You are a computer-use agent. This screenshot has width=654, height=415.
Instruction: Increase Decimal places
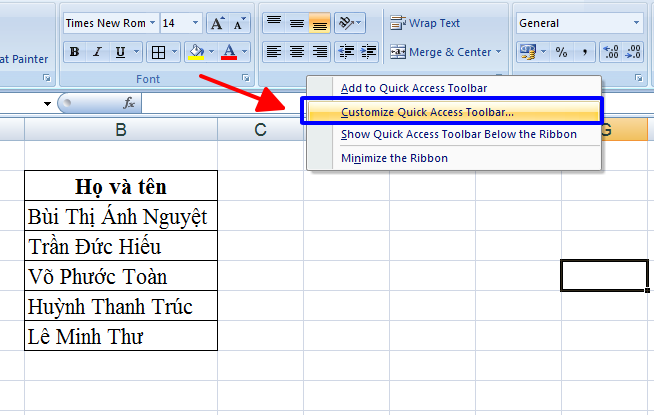click(x=611, y=52)
